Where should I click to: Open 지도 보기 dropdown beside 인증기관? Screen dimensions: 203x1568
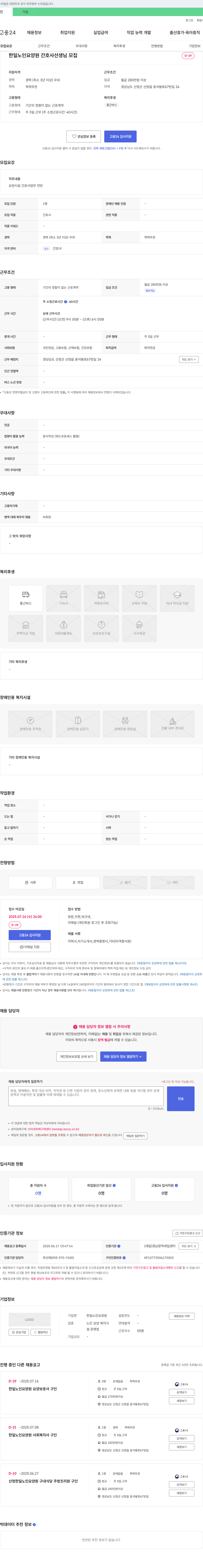[189, 1246]
